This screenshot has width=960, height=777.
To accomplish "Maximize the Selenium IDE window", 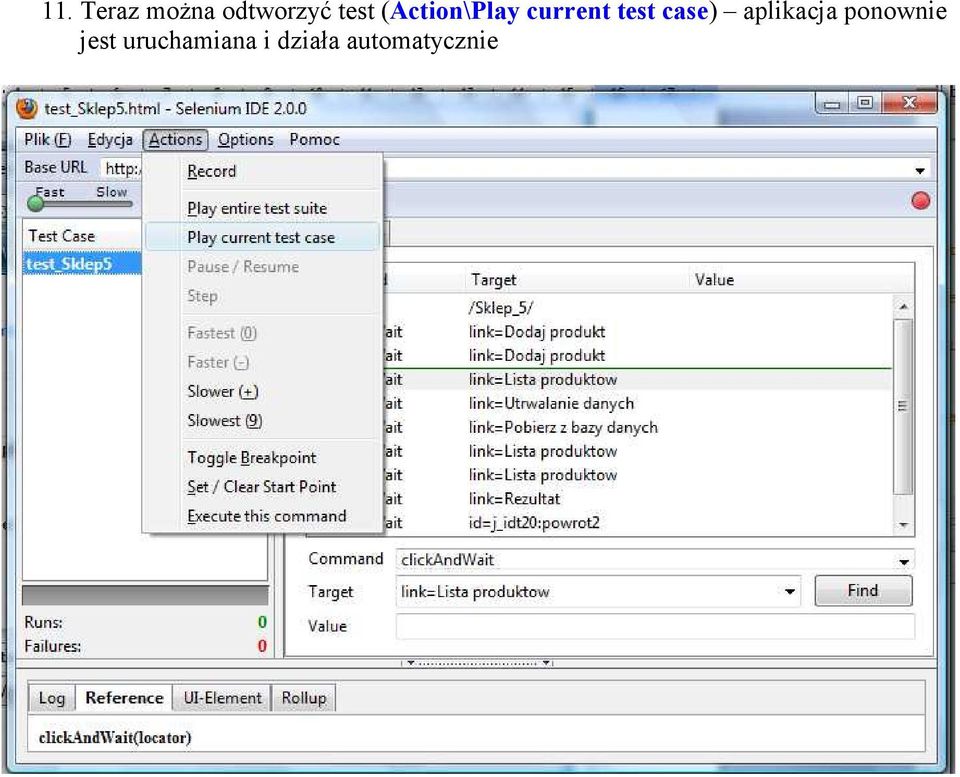I will [x=864, y=103].
